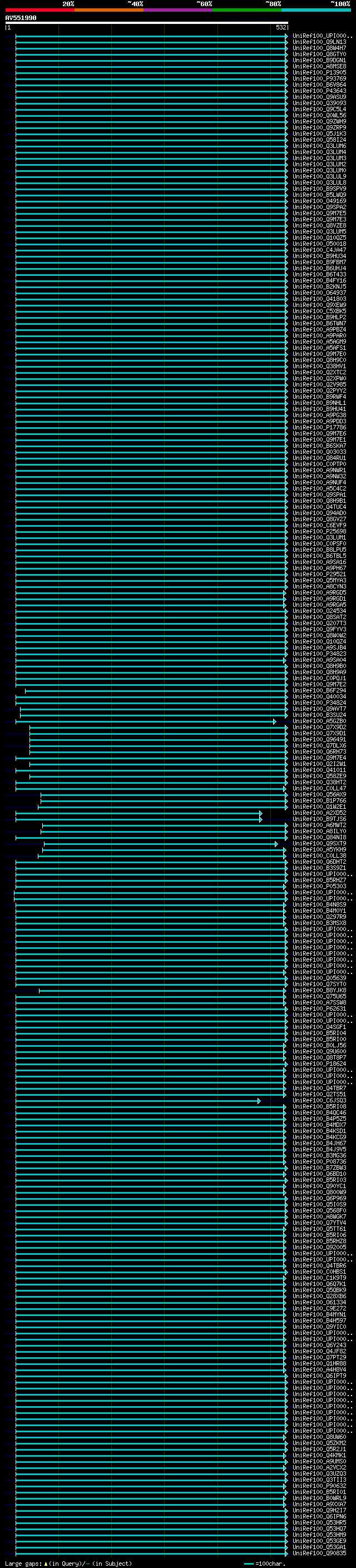Select hit label UniRef100_C5XBK5
356x1568 pixels.
tap(319, 311)
